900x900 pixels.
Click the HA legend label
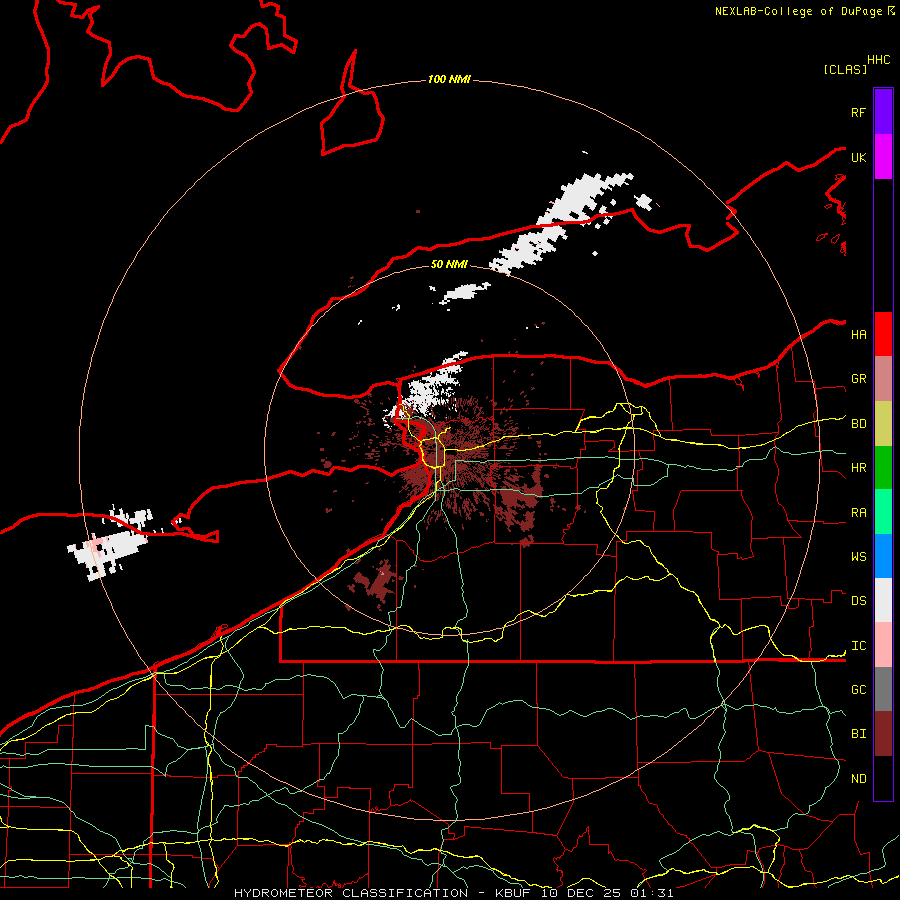858,335
